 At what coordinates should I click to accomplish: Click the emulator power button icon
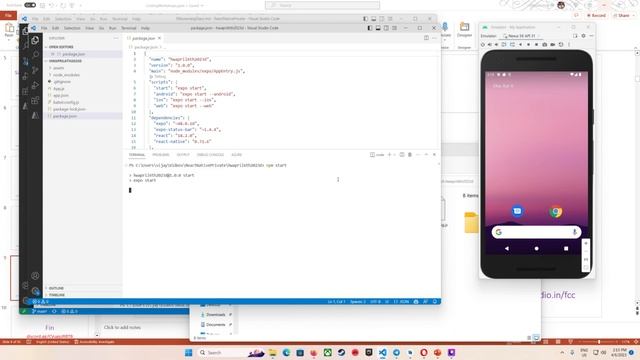tap(483, 44)
